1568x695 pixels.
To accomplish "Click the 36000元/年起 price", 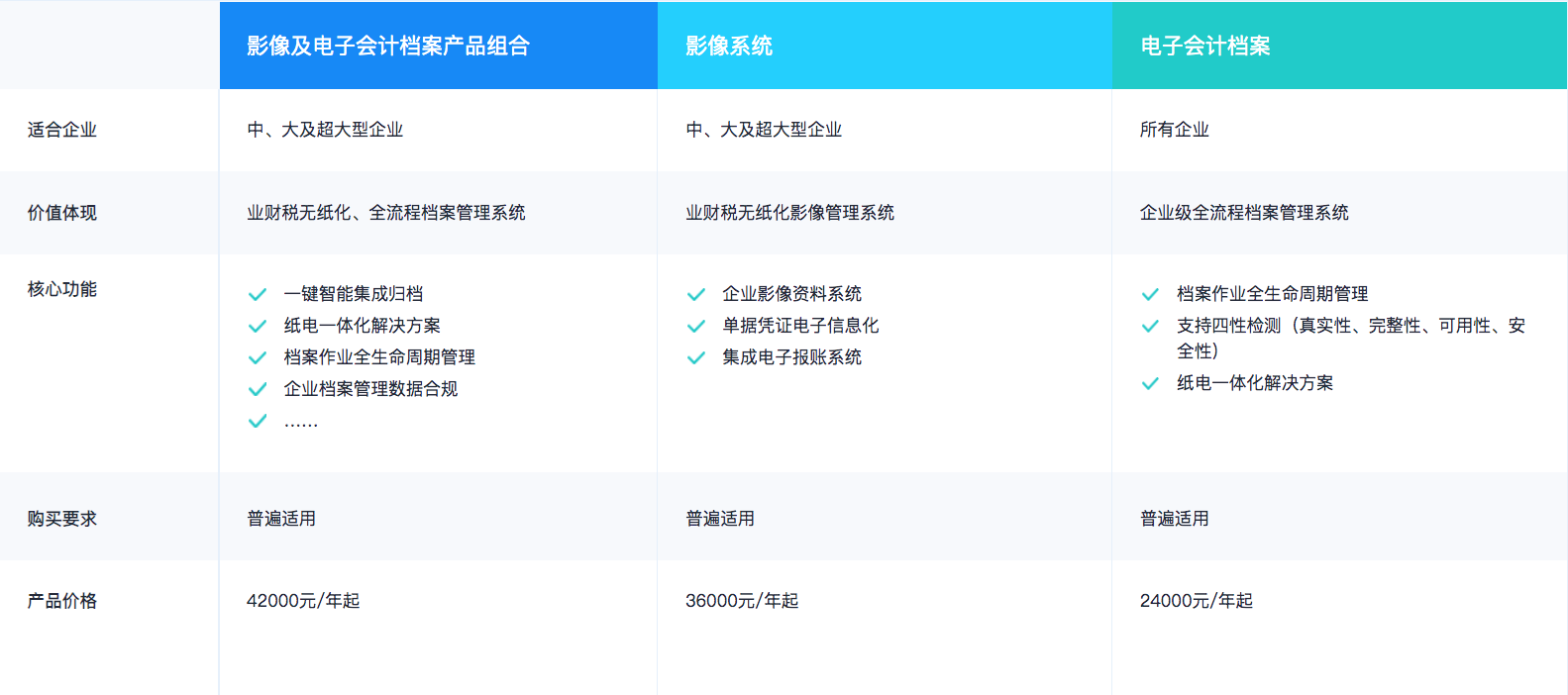I will pyautogui.click(x=742, y=601).
